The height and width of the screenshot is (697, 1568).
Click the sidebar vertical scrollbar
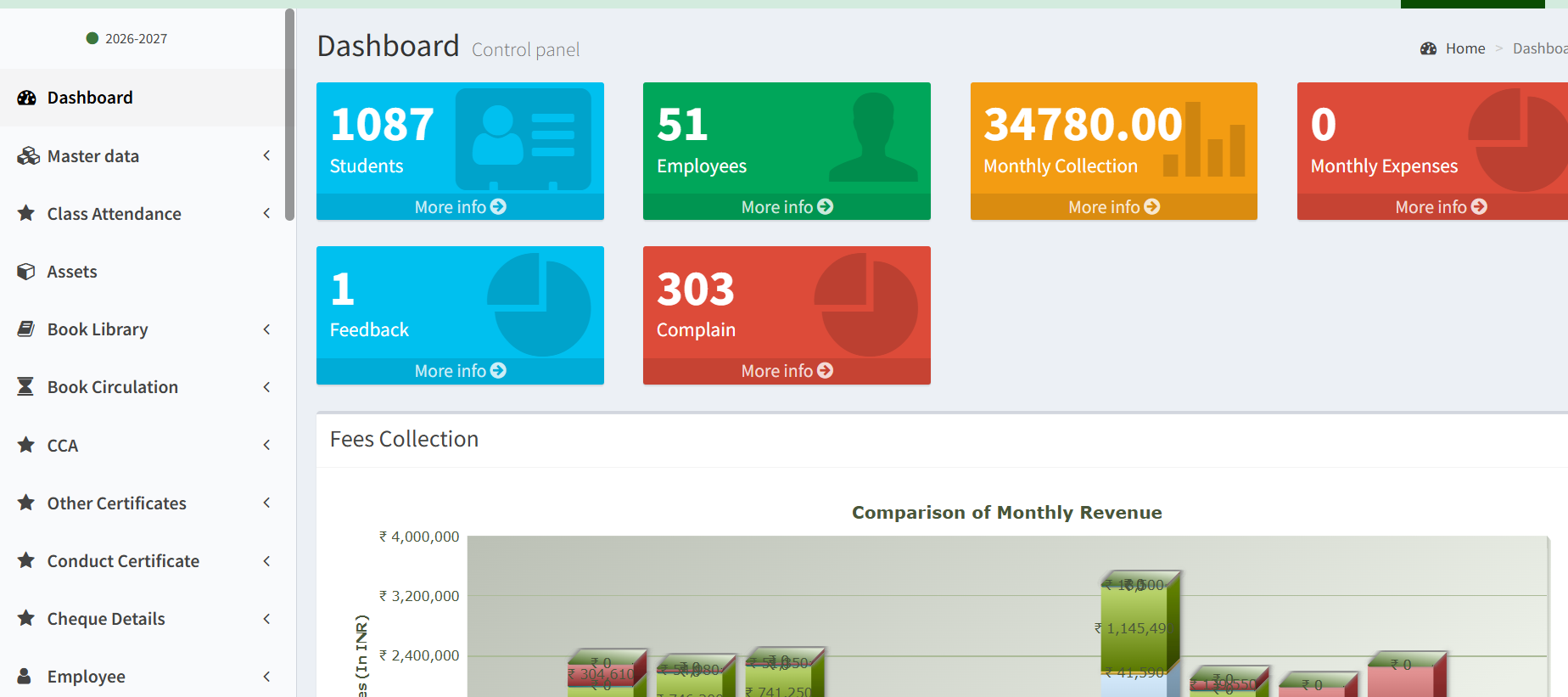pos(289,115)
